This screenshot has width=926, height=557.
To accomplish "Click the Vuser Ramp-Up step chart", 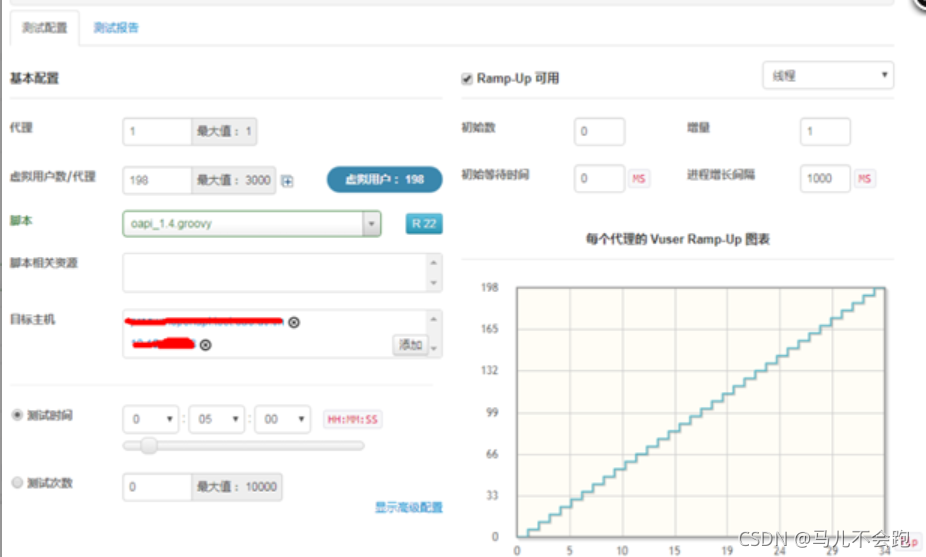I will coord(700,412).
